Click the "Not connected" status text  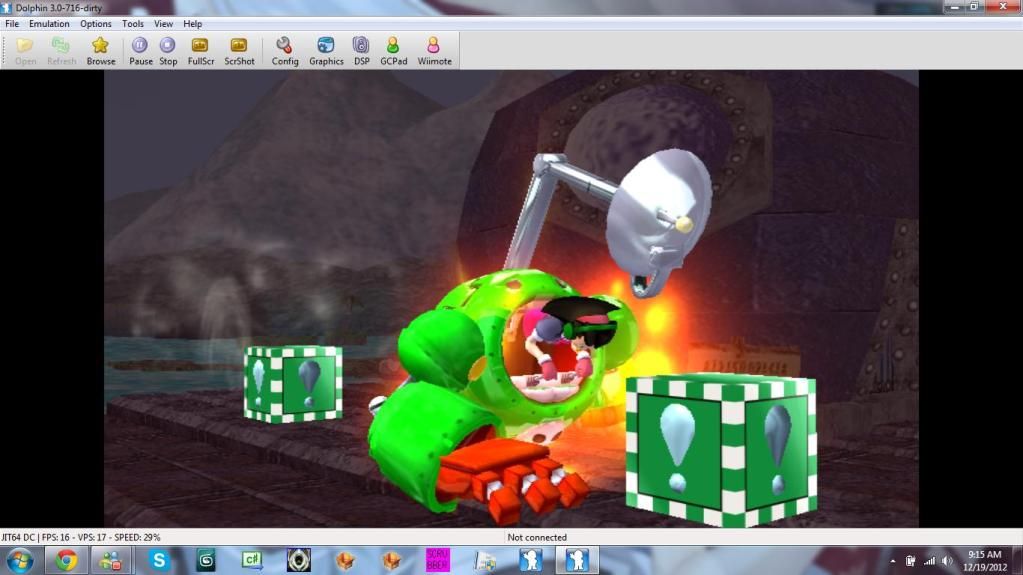(x=537, y=537)
